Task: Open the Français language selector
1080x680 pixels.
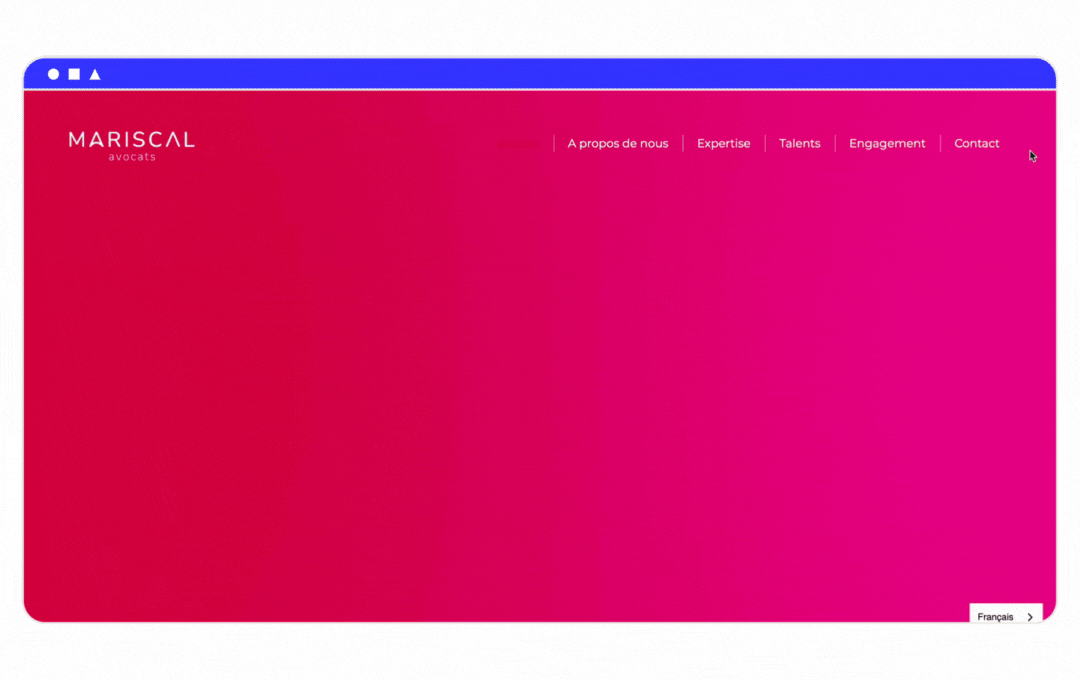Action: click(x=1006, y=615)
